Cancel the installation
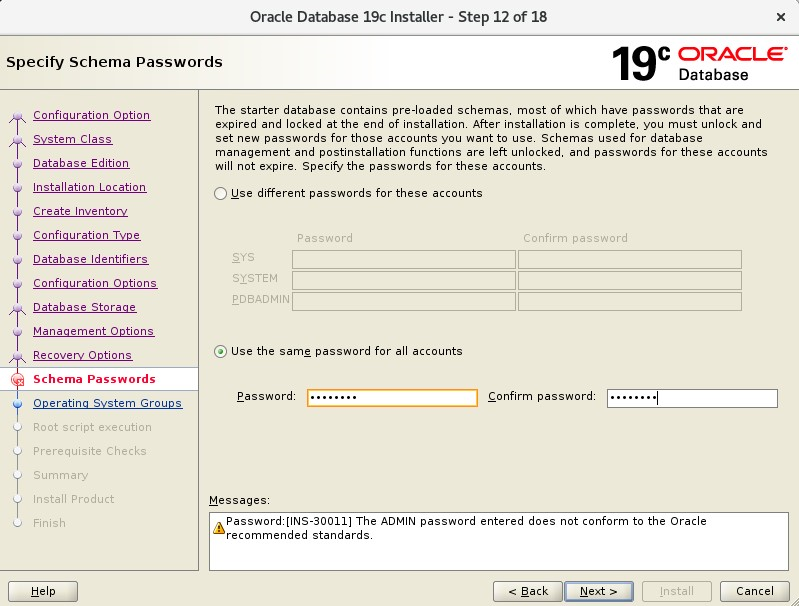 click(755, 591)
